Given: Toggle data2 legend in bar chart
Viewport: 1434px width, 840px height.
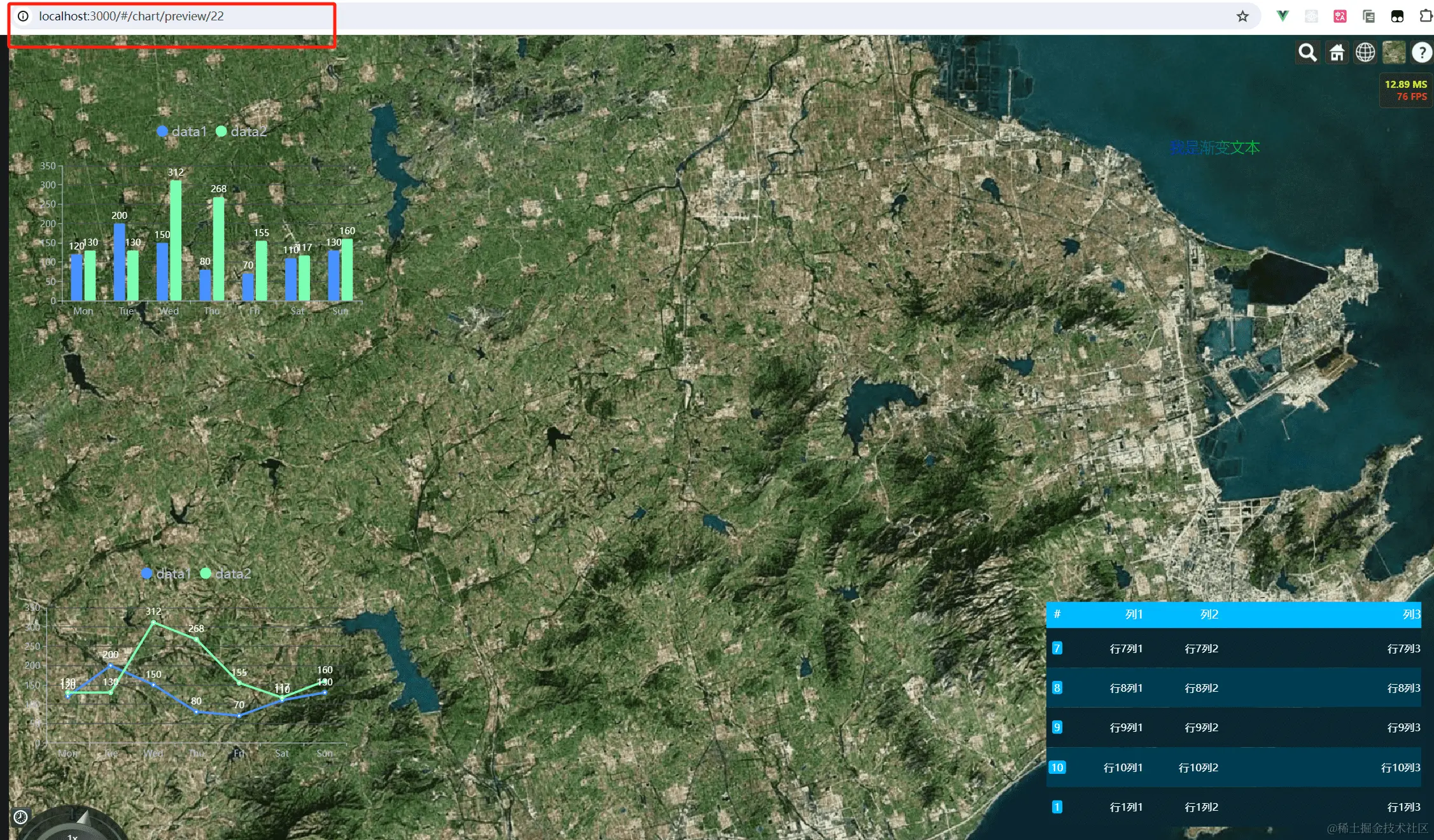Looking at the screenshot, I should click(x=241, y=132).
